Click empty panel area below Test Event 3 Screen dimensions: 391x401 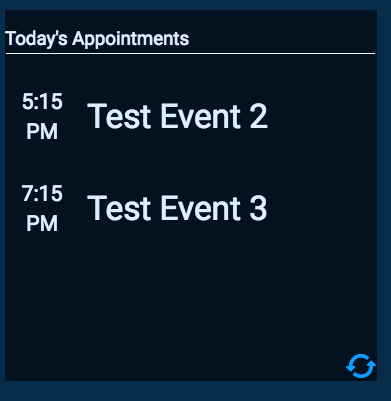(190, 293)
